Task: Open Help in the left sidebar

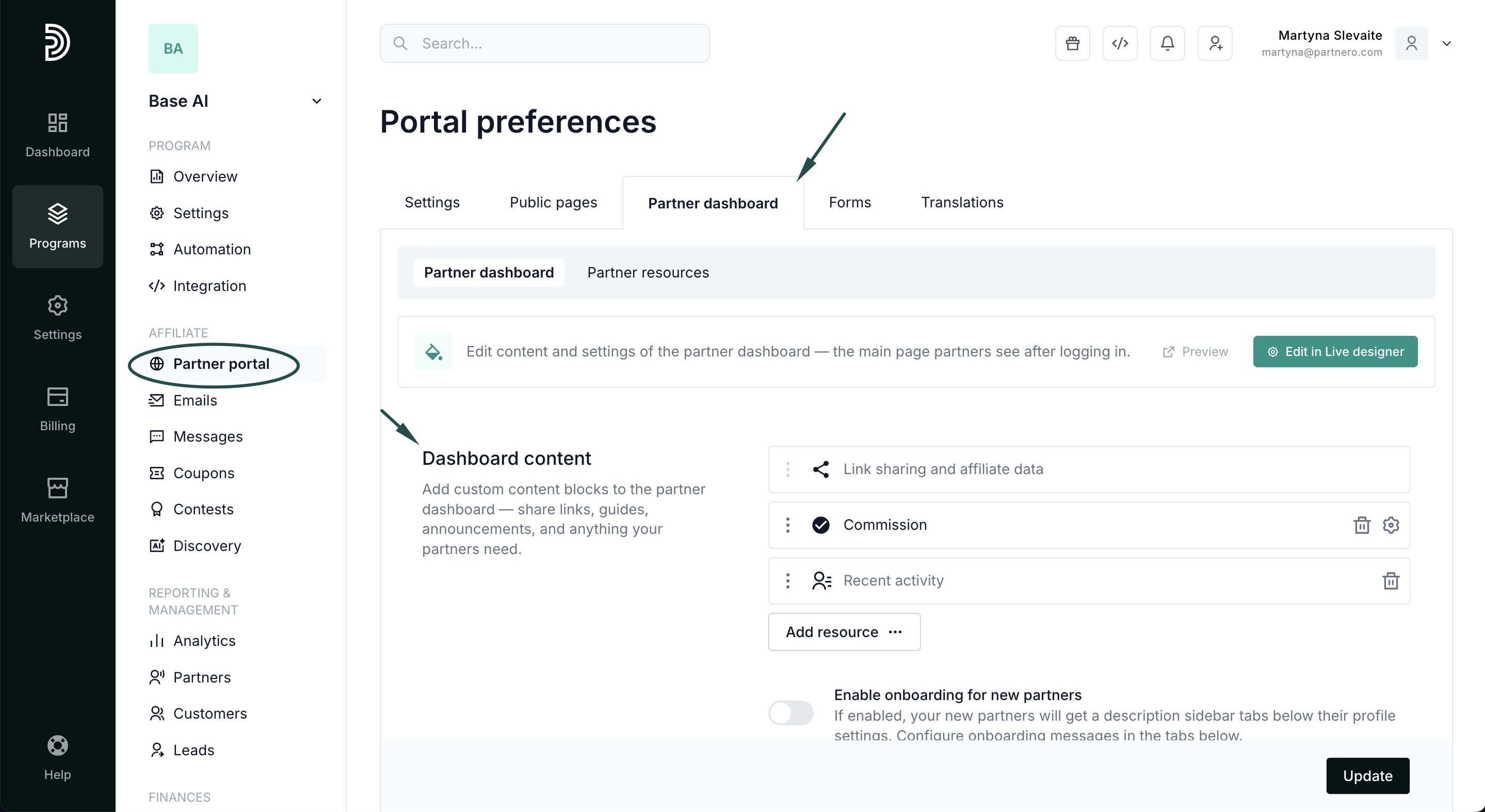Action: (x=57, y=757)
